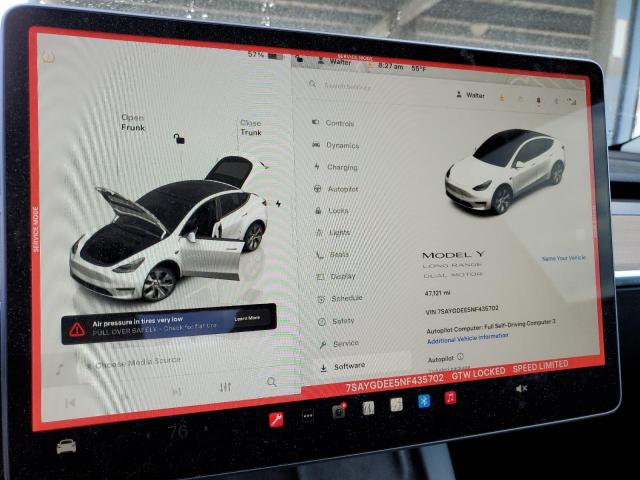Screen dimensions: 640x480
Task: Tap the media search magnifier icon
Action: (272, 382)
